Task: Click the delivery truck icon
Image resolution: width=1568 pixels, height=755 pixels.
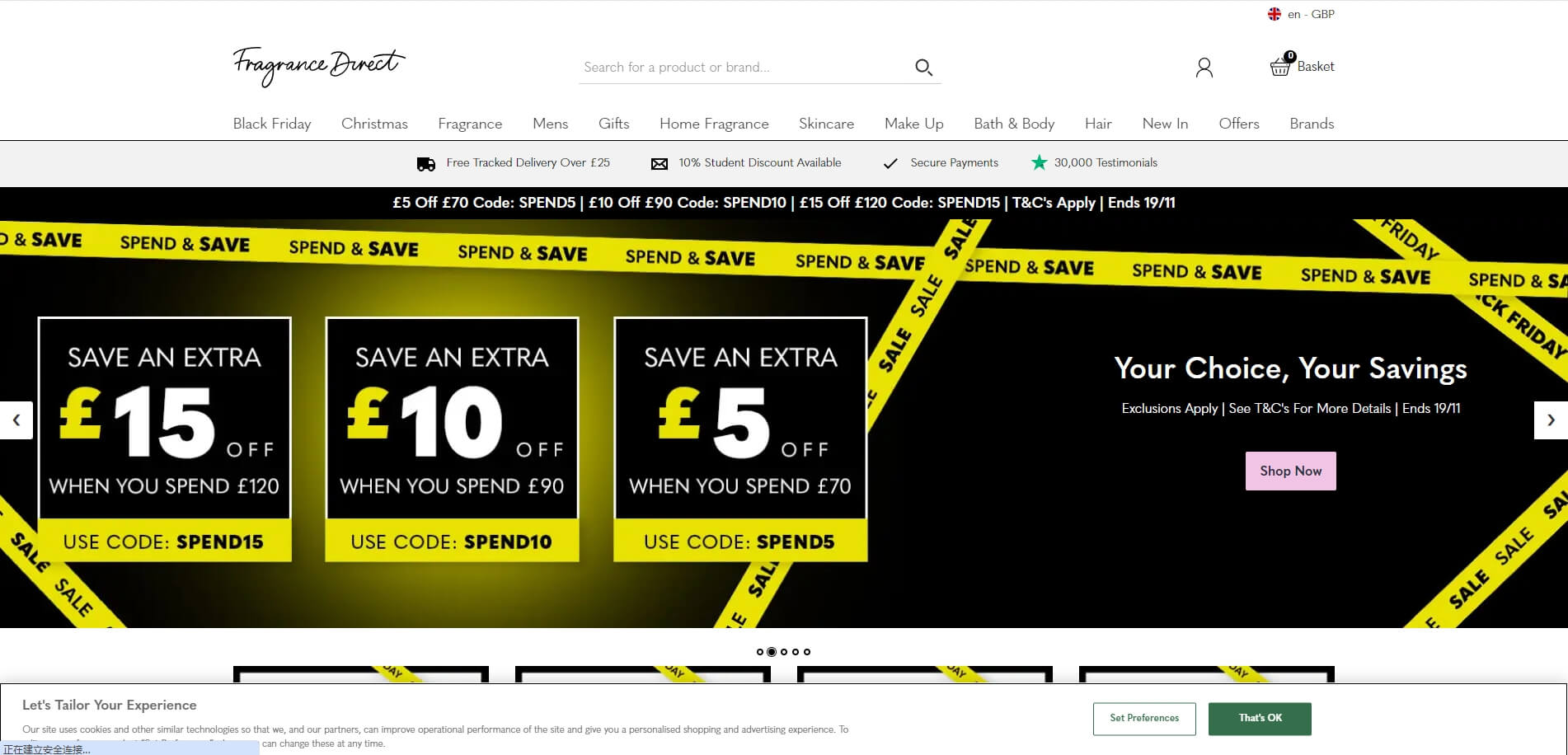Action: pos(426,164)
